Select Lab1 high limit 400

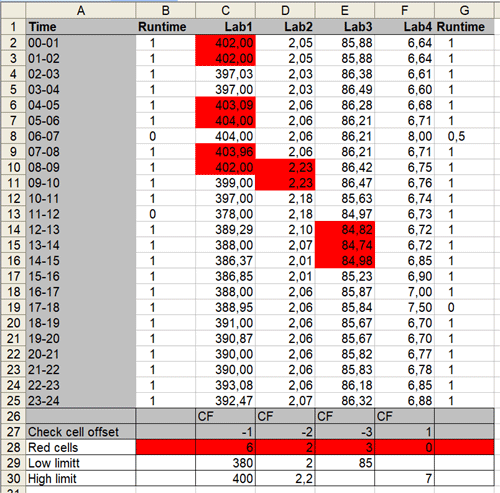[x=225, y=479]
